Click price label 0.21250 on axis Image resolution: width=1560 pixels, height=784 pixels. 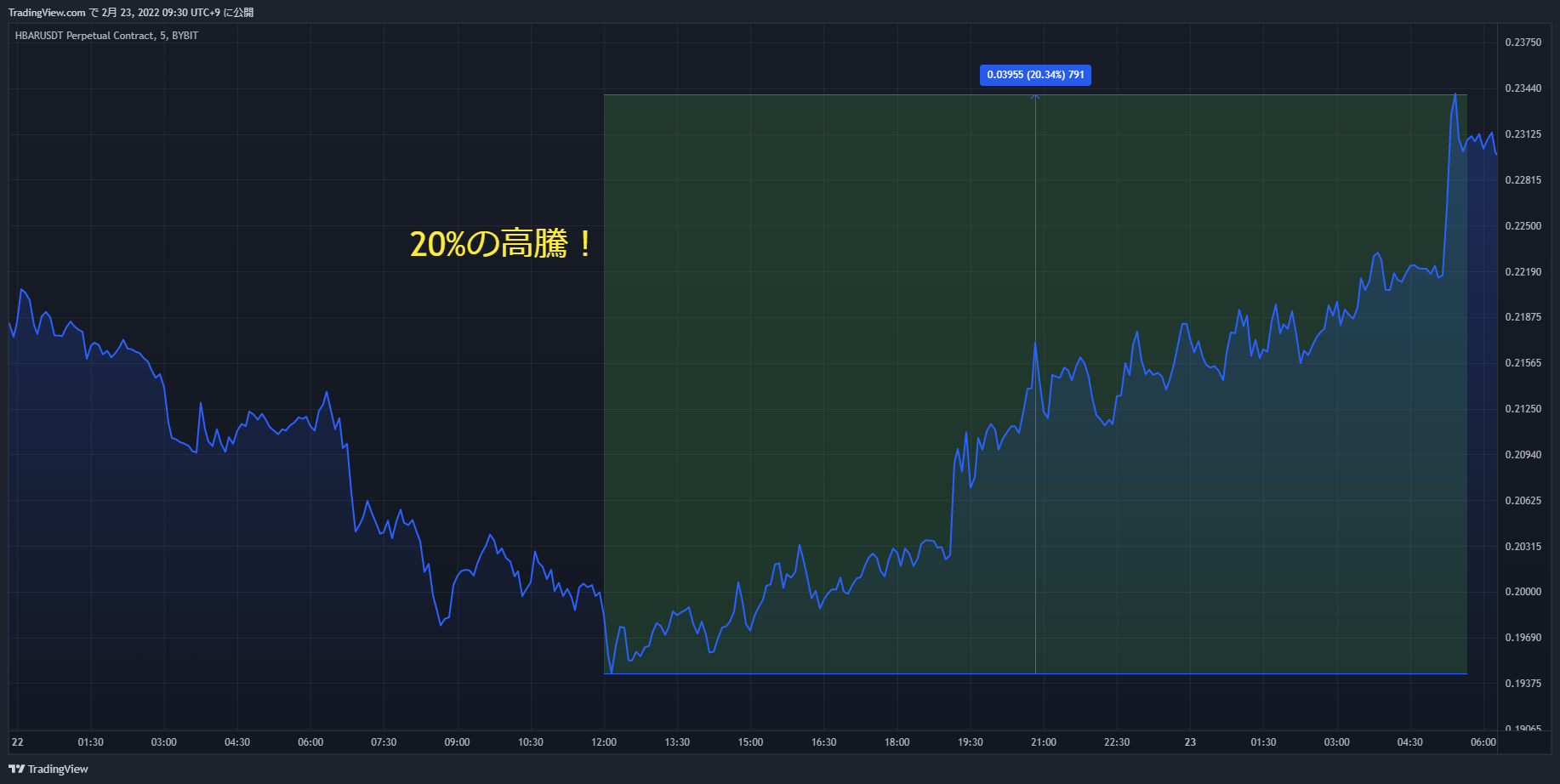[1523, 409]
